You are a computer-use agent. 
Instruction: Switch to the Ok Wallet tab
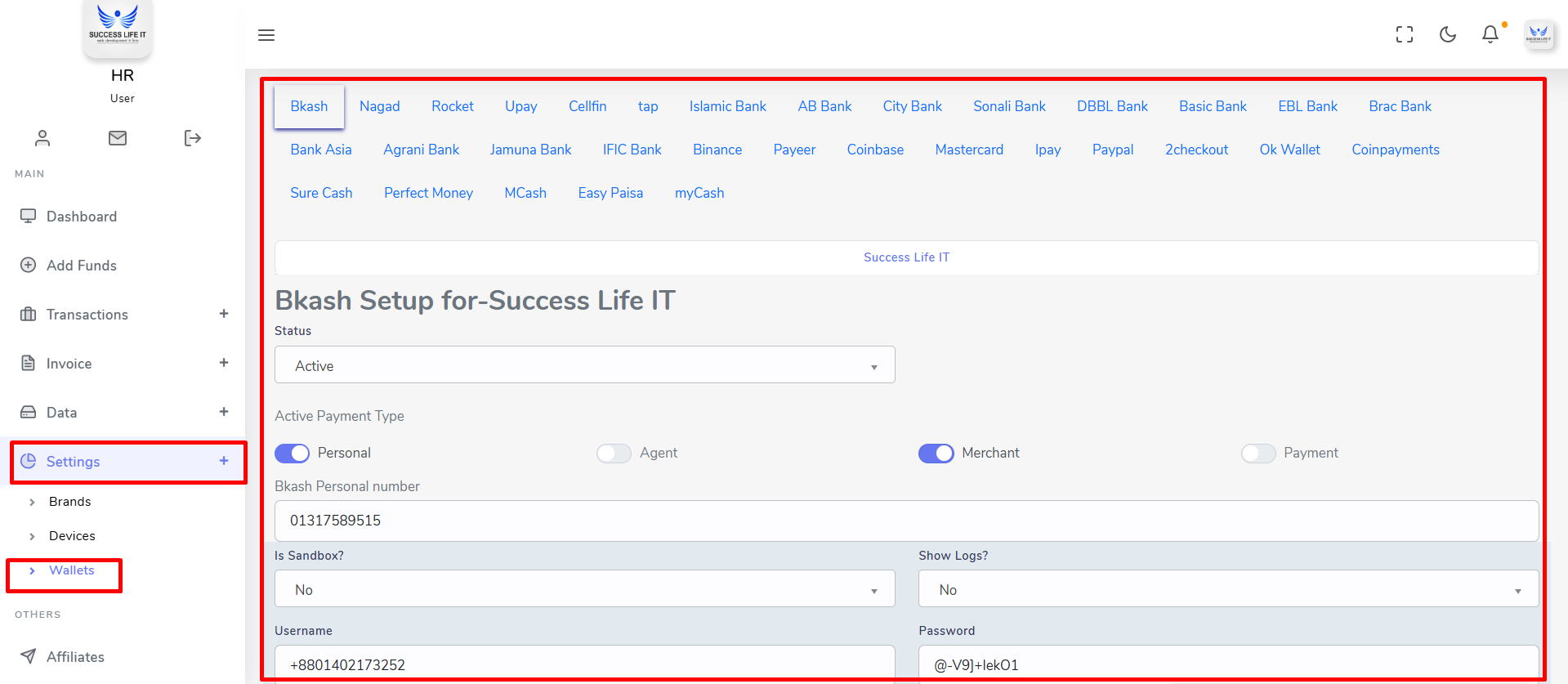pyautogui.click(x=1289, y=150)
